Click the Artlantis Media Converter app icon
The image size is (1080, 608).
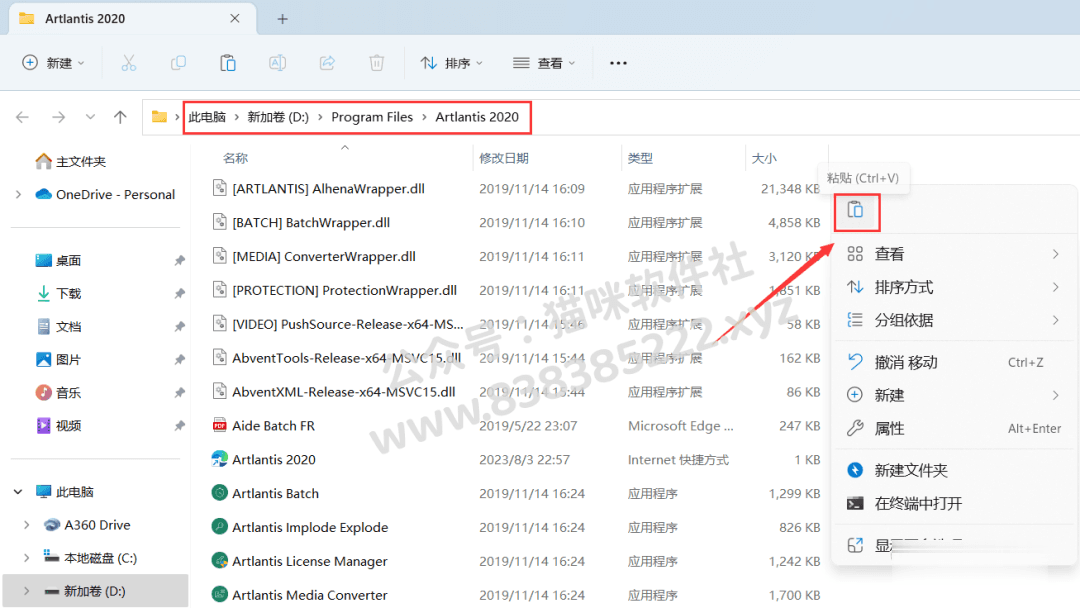tap(220, 594)
